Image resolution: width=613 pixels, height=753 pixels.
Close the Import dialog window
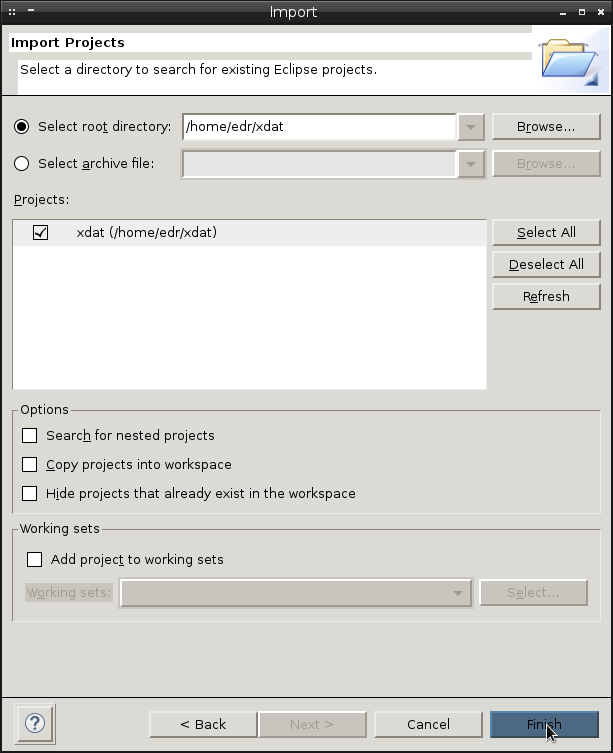[601, 12]
